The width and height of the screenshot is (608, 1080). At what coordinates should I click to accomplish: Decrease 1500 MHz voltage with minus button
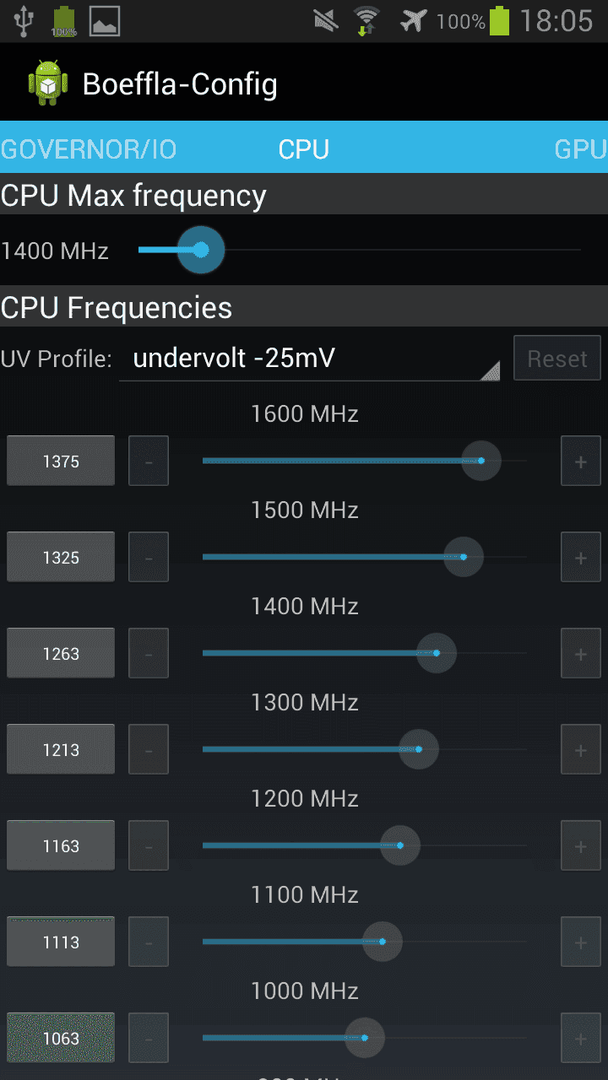(149, 557)
